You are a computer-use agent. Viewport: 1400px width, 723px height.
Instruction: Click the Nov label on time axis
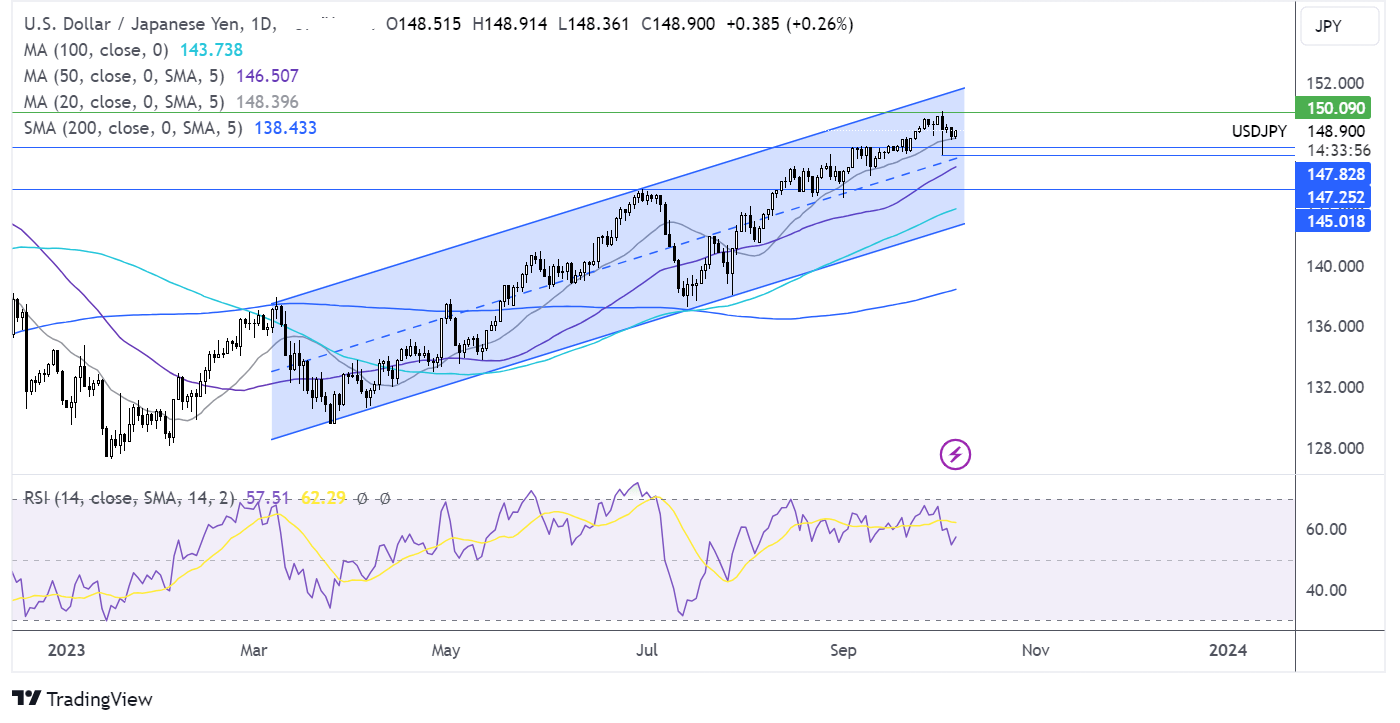pyautogui.click(x=1036, y=651)
